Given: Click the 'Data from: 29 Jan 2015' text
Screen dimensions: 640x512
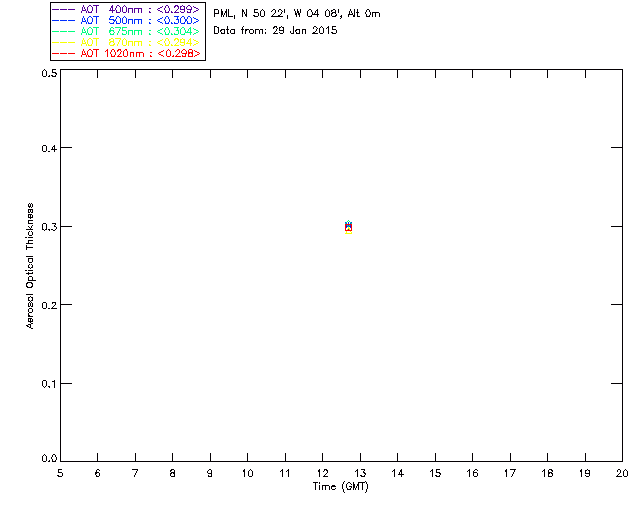Looking at the screenshot, I should click(275, 31).
